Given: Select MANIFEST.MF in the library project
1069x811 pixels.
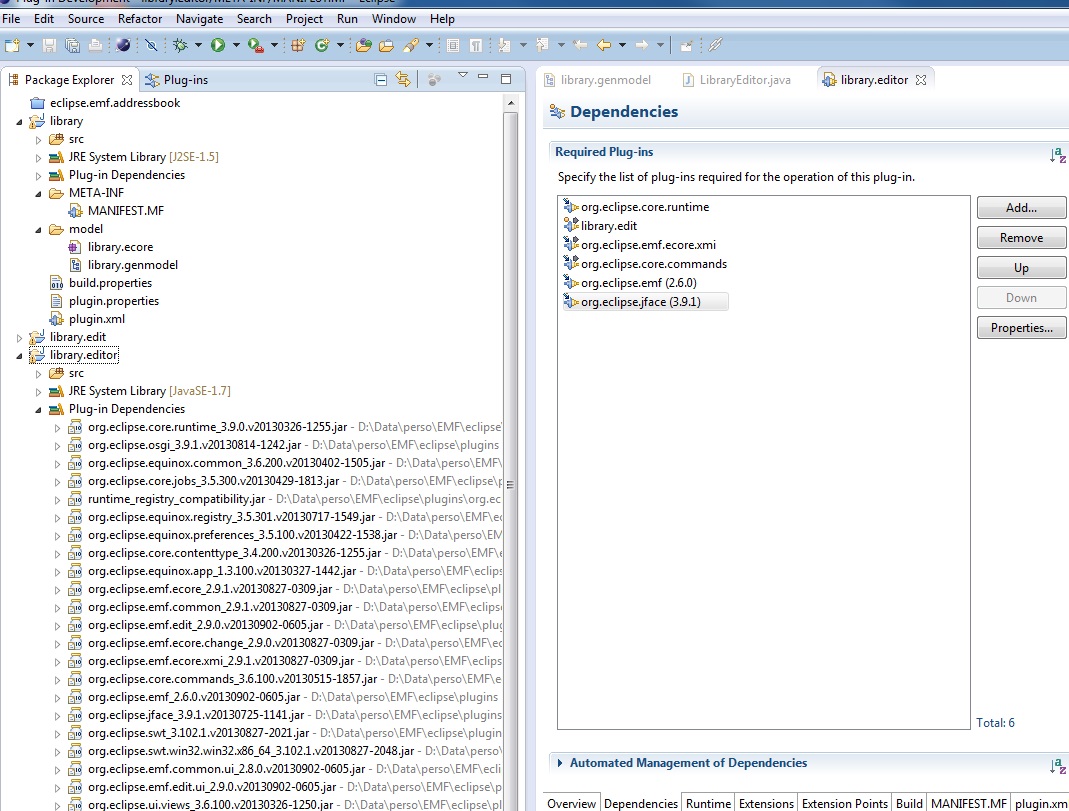Looking at the screenshot, I should pos(116,211).
